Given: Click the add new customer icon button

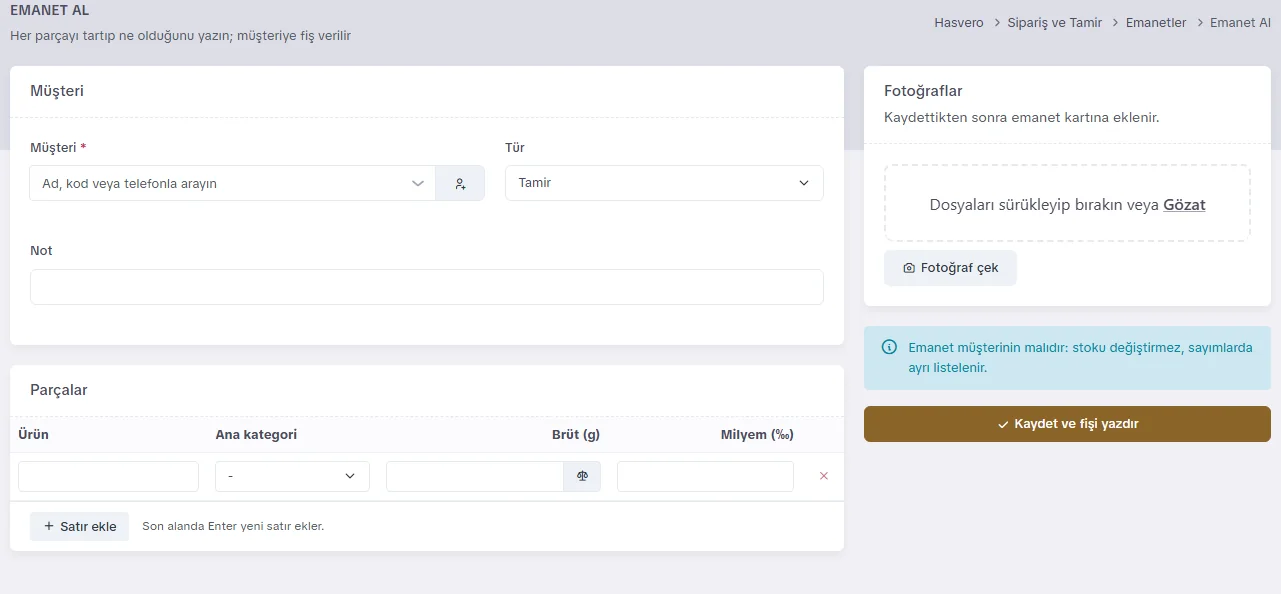Looking at the screenshot, I should (x=460, y=184).
